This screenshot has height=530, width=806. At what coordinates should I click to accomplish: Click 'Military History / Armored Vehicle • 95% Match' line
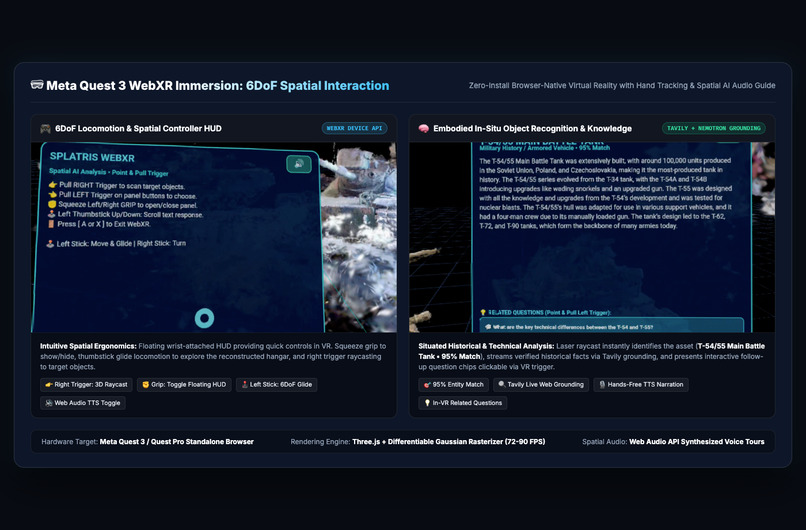click(544, 148)
